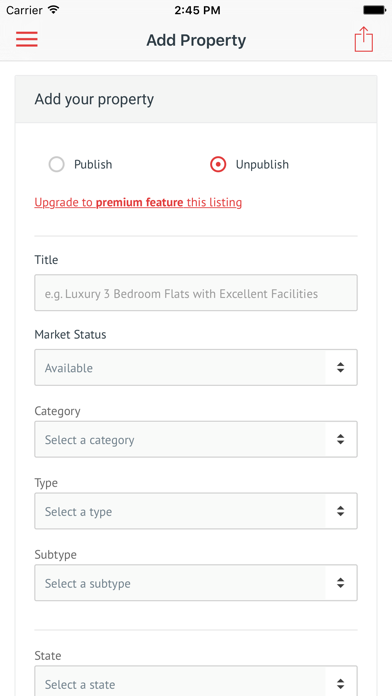Open the Select a category dropdown
The width and height of the screenshot is (392, 696).
point(196,439)
